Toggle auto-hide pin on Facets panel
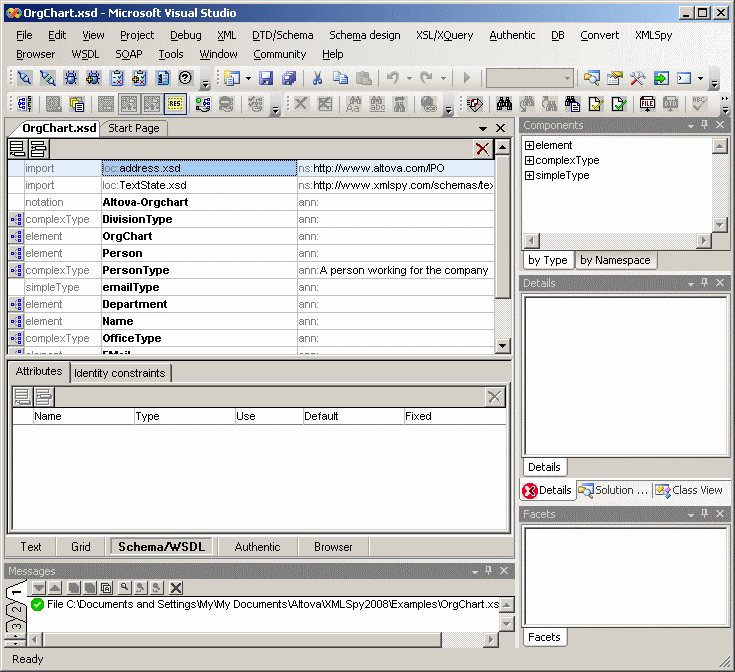Viewport: 735px width, 672px height. pyautogui.click(x=704, y=514)
